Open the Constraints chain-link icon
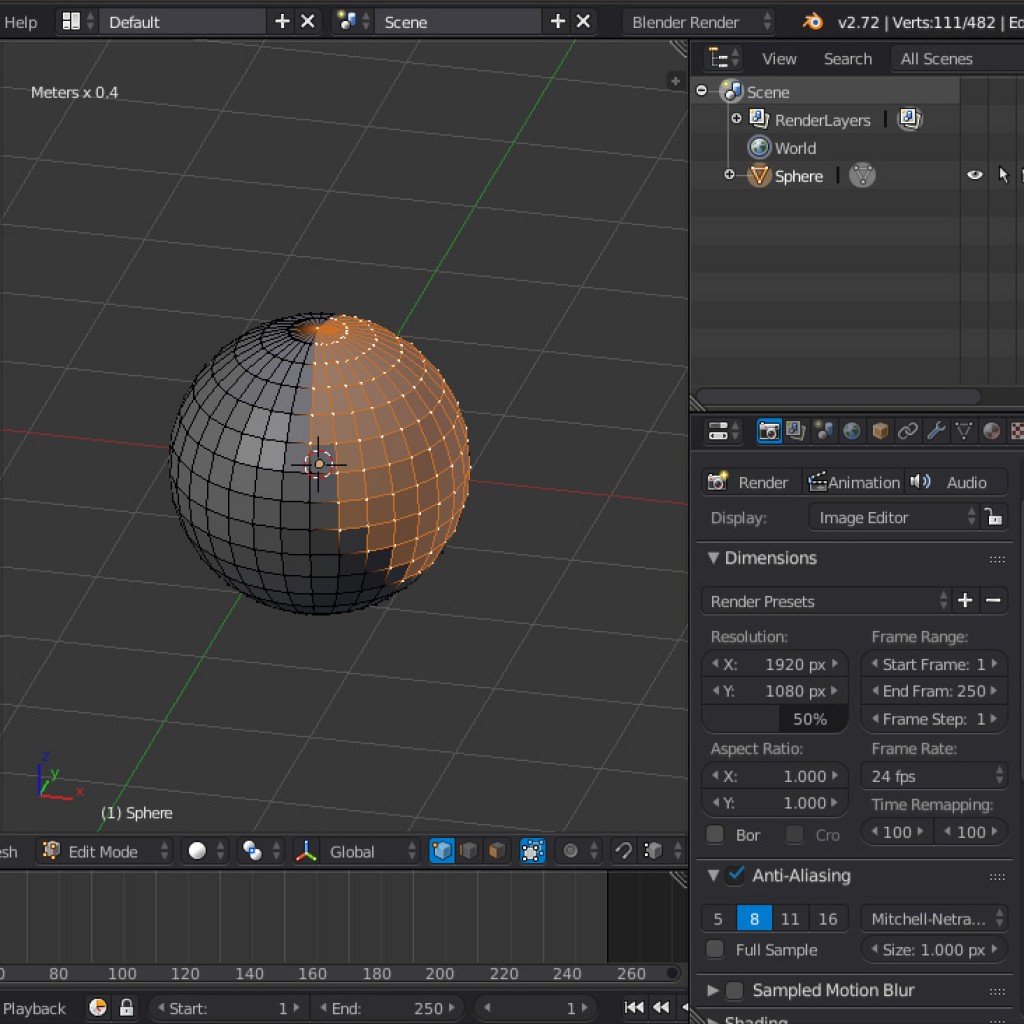Viewport: 1024px width, 1024px height. click(908, 431)
